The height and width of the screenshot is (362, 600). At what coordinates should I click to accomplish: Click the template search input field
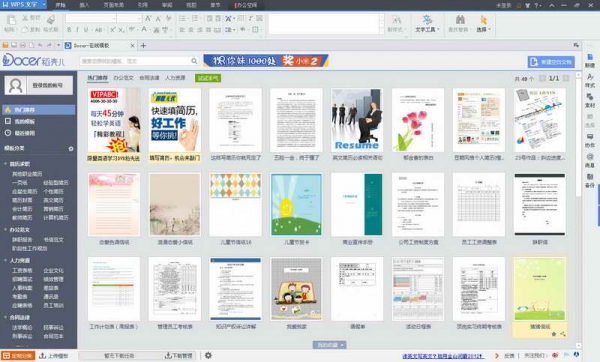click(x=135, y=61)
